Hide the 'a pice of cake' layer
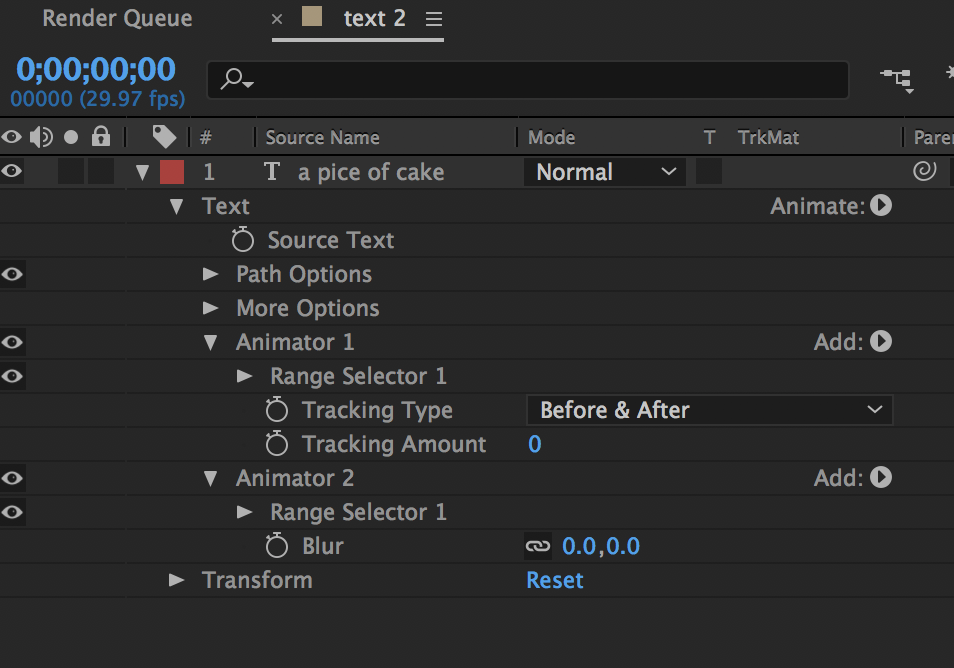Screen dimensions: 954x668 coord(12,172)
